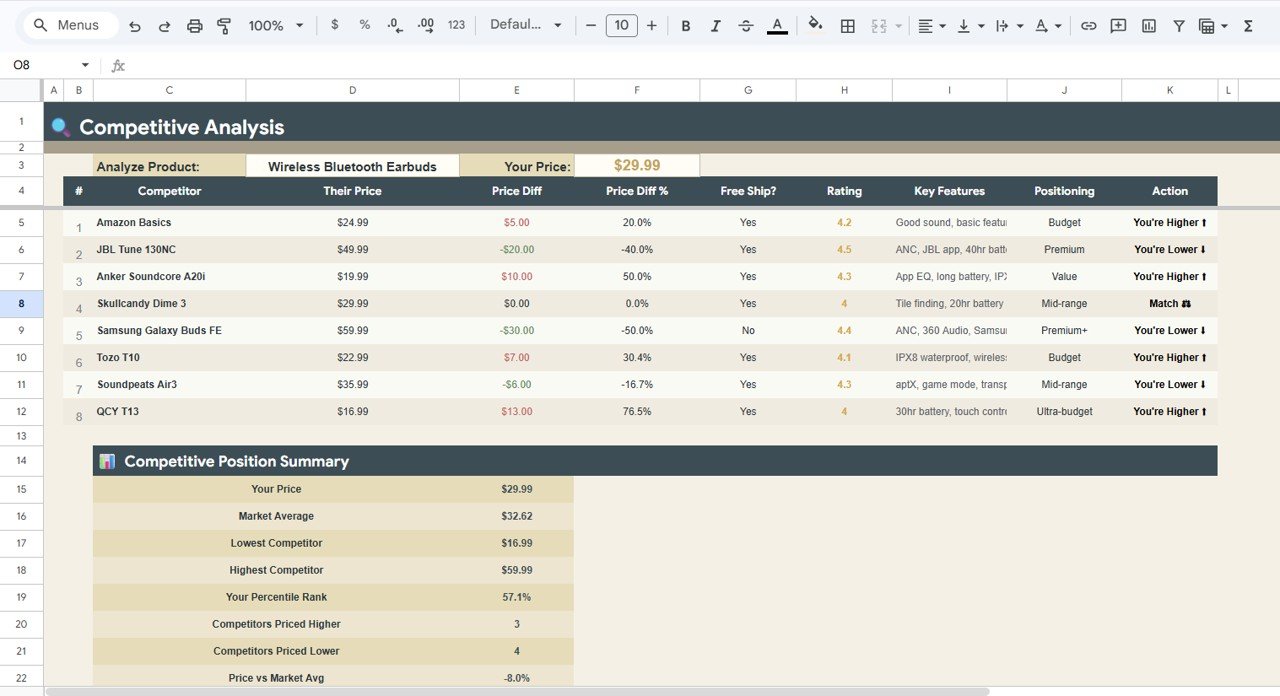1280x696 pixels.
Task: Click the formula bar fx area
Action: [118, 65]
